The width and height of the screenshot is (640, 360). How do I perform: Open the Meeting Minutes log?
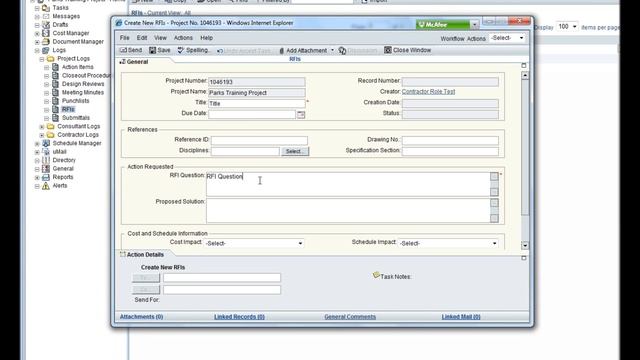[83, 93]
